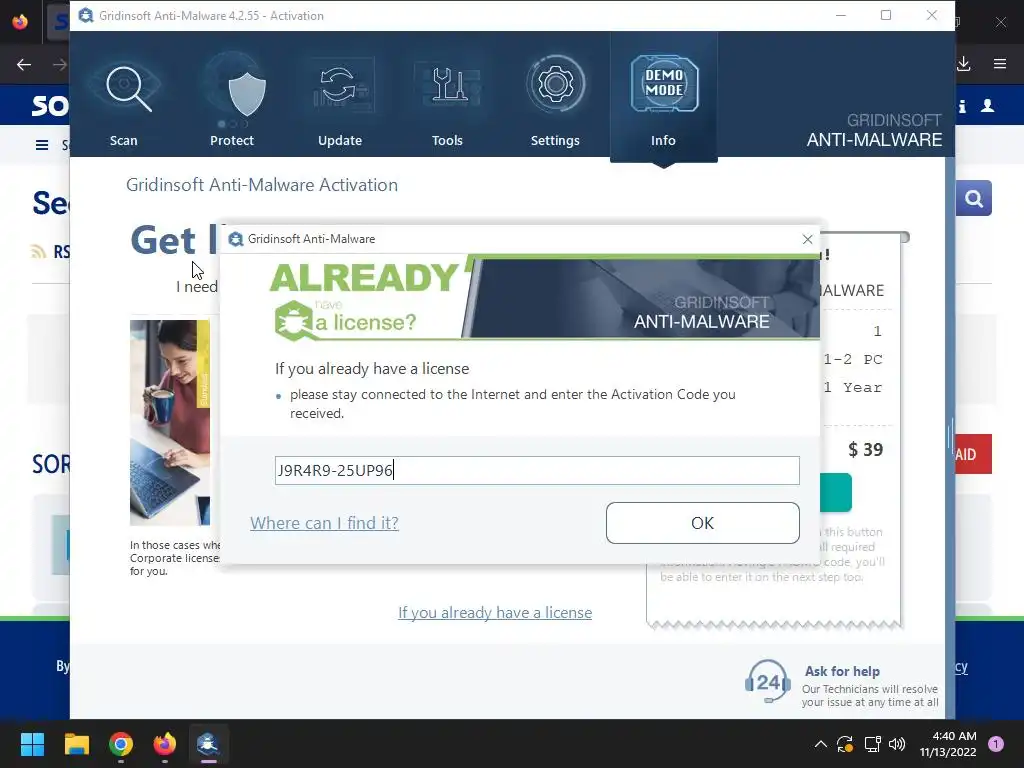Open Firefox hamburger menu
1024x768 pixels.
click(x=1000, y=63)
